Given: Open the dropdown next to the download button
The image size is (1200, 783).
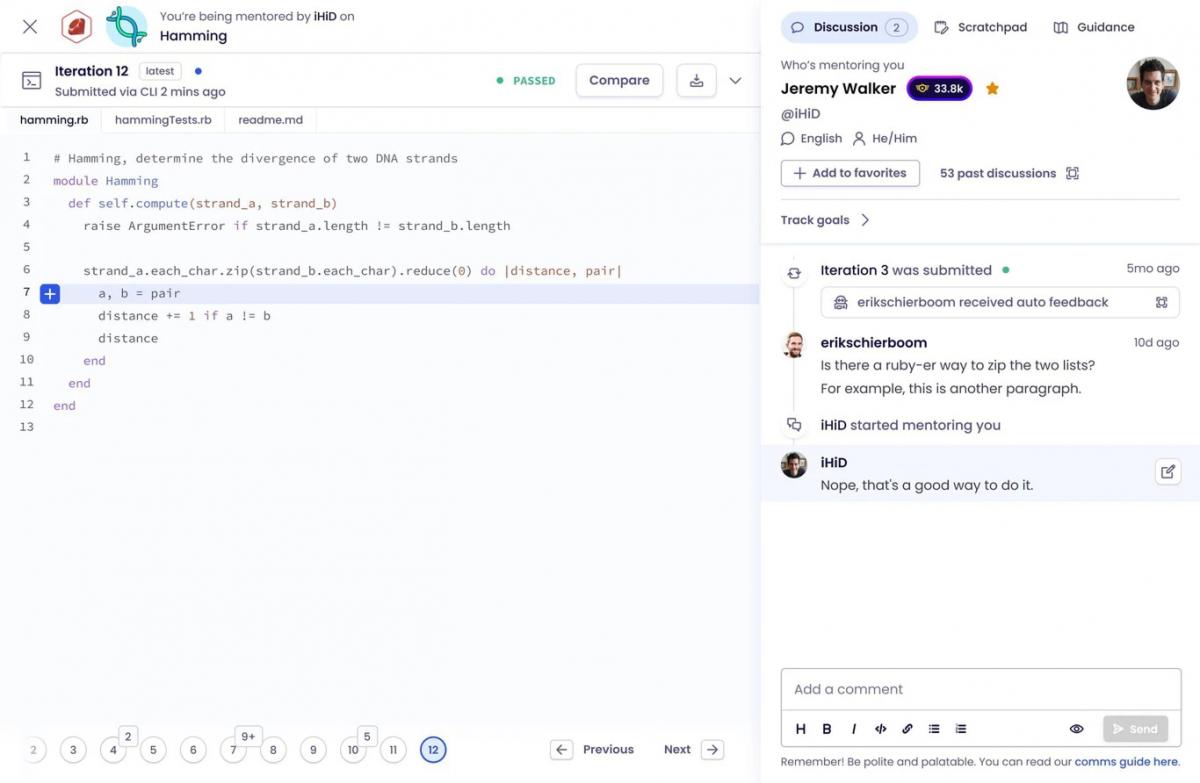Looking at the screenshot, I should (737, 80).
